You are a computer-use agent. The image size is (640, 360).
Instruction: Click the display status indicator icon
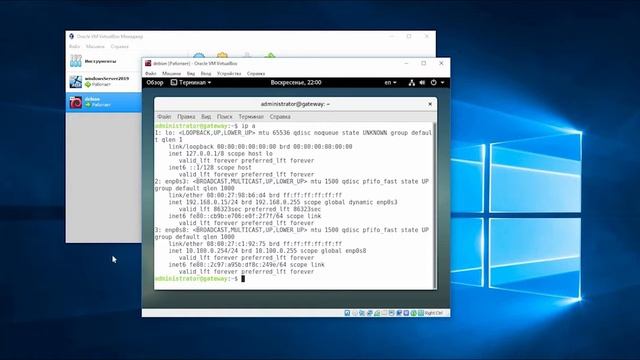point(391,313)
